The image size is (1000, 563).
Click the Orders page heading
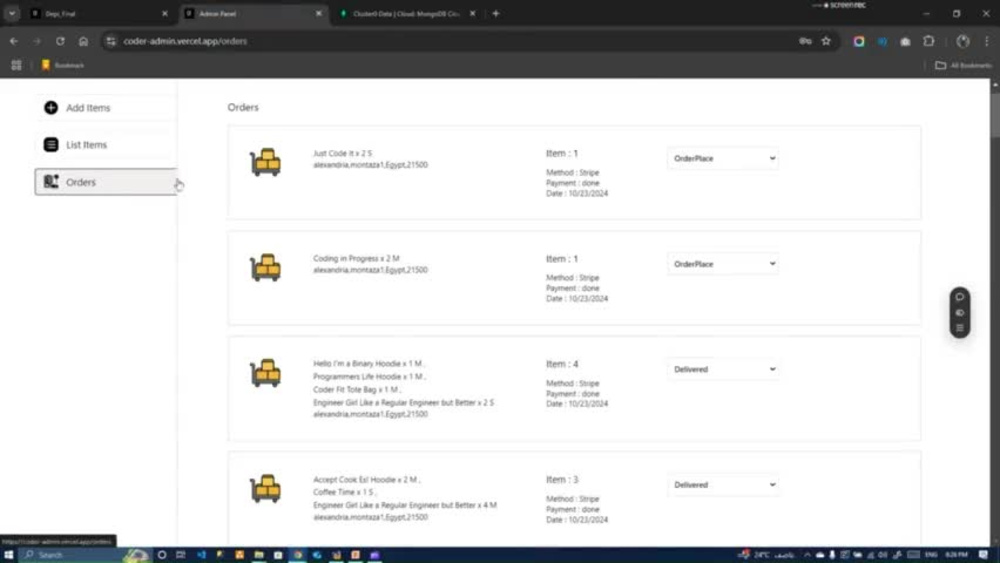point(243,107)
